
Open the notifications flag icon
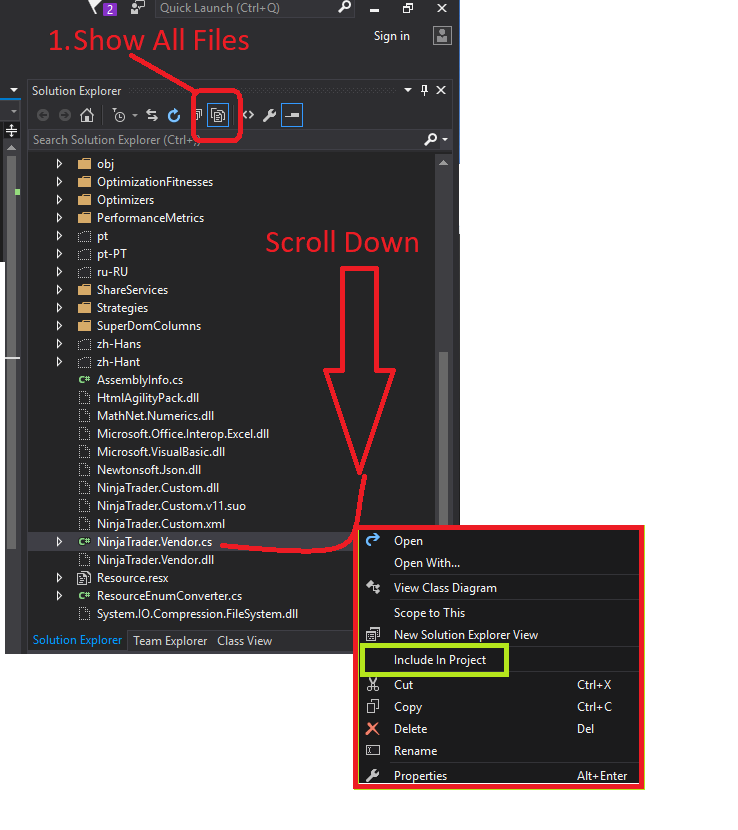[95, 7]
